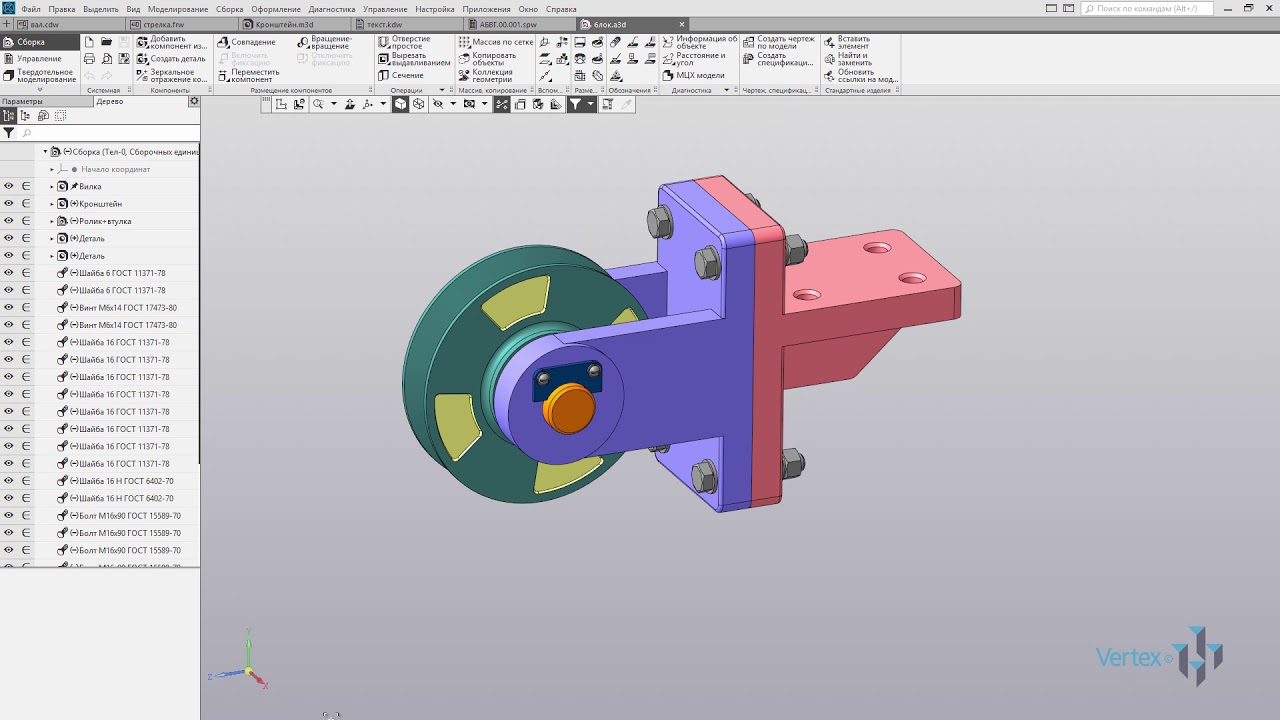Open Коллекция геометрии tool
The height and width of the screenshot is (720, 1280).
486,75
